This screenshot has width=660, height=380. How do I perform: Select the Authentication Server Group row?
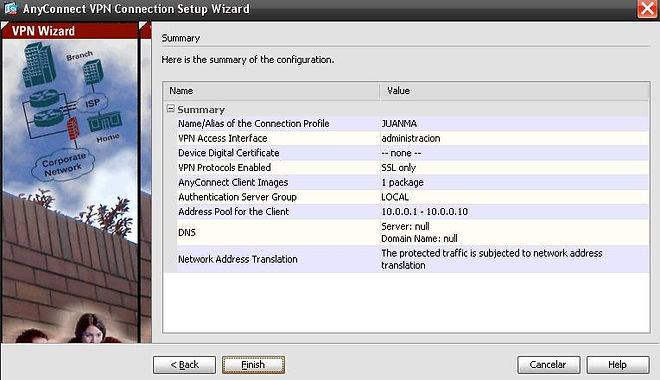(x=412, y=197)
